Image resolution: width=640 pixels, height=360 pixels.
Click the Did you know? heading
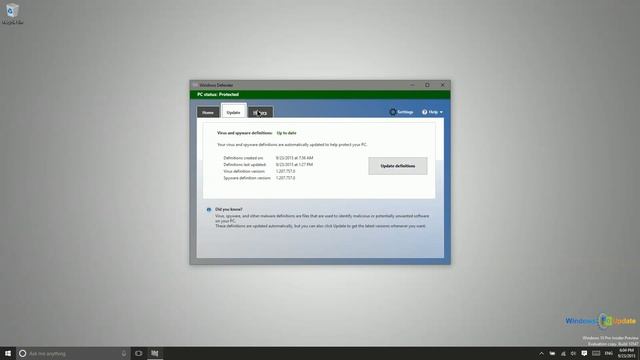[229, 209]
